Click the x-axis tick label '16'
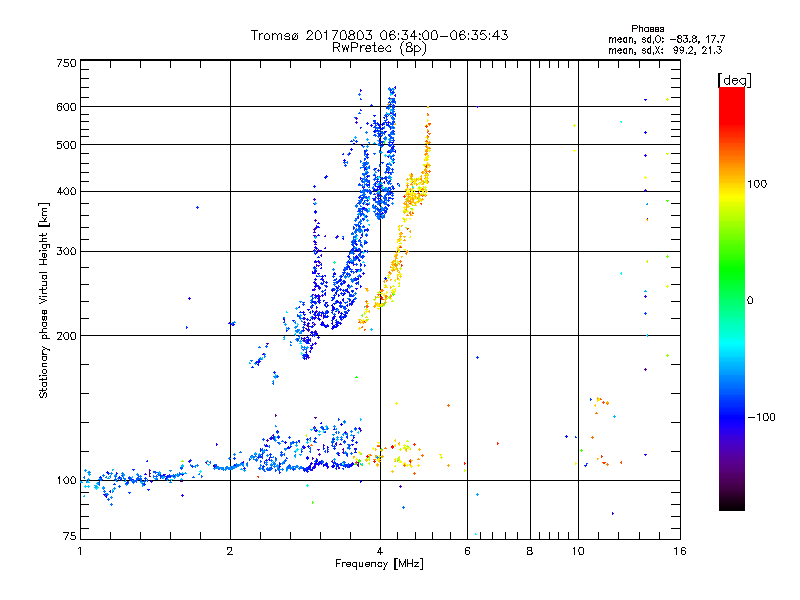The height and width of the screenshot is (600, 800). [680, 551]
